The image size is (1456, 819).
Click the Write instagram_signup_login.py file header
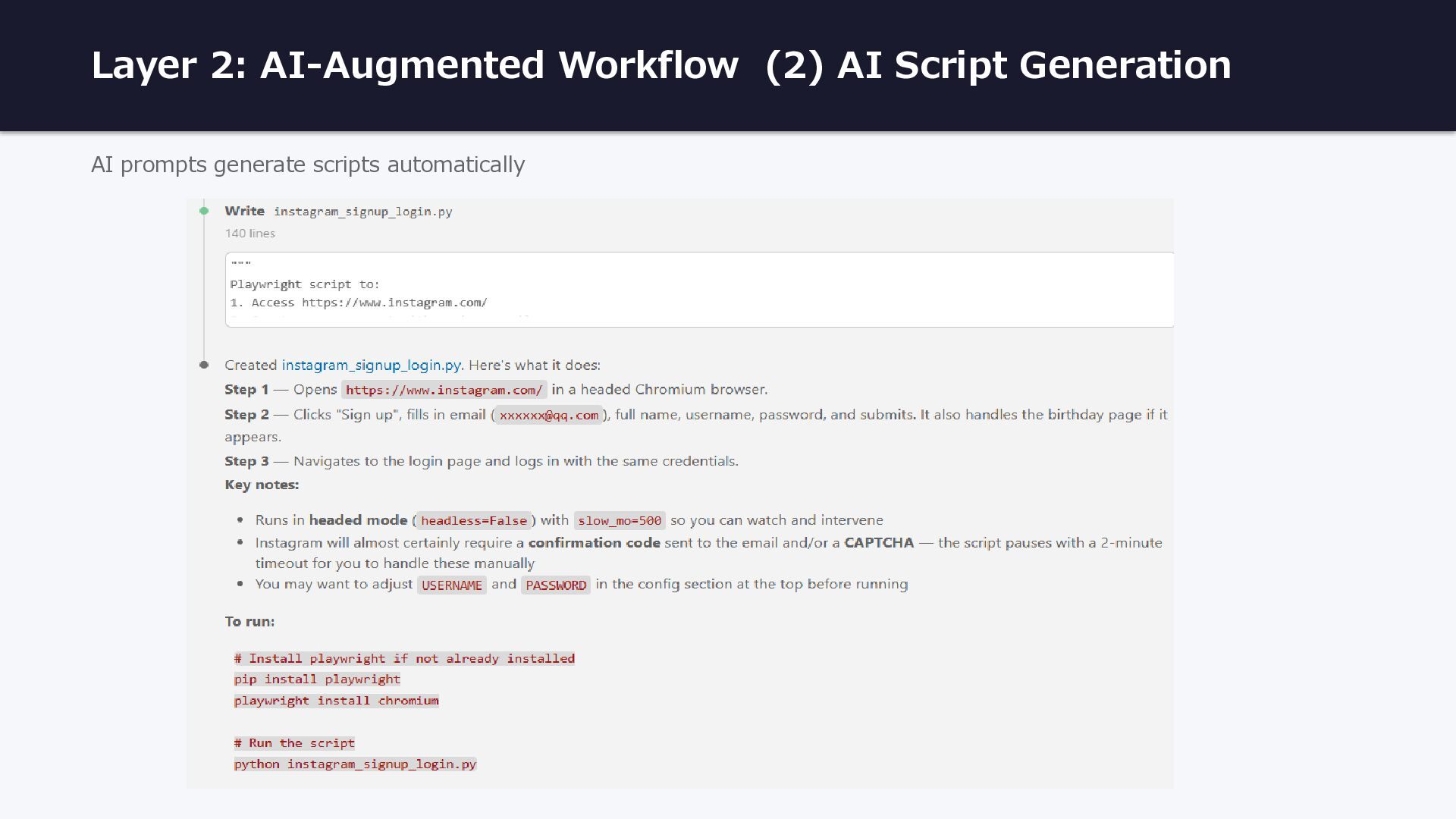(x=338, y=211)
